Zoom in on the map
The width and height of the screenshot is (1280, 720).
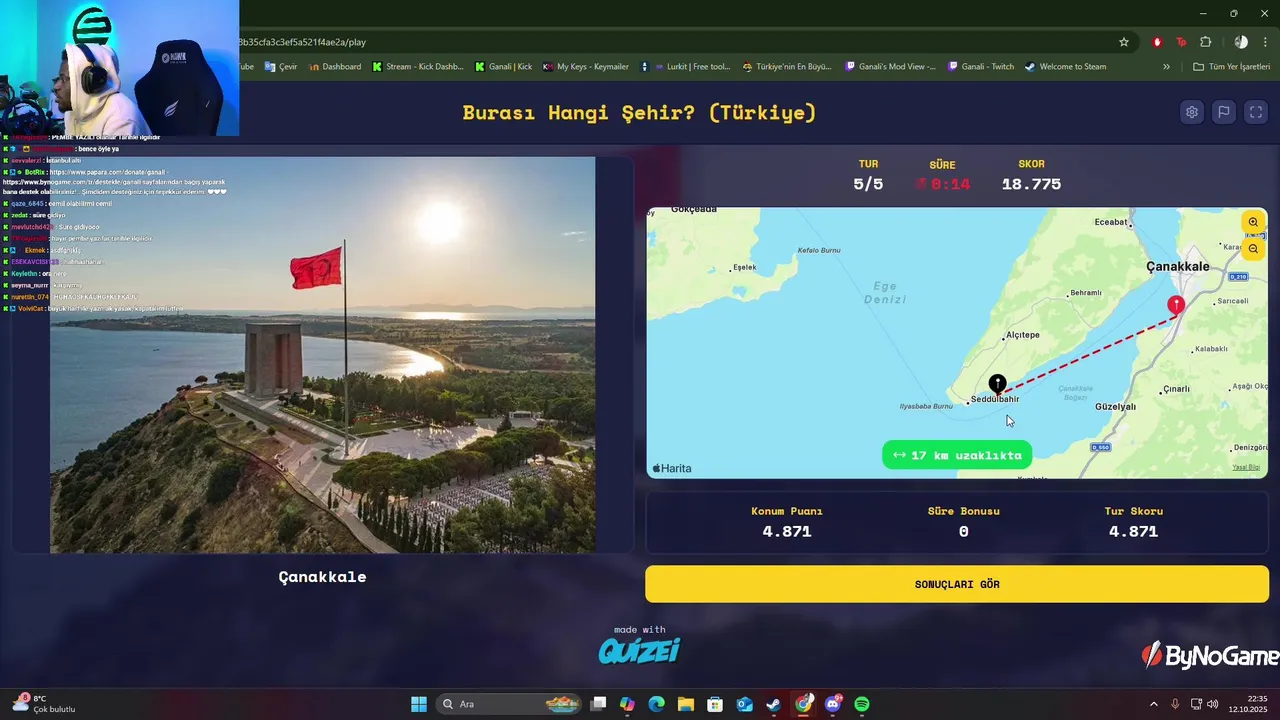coord(1253,222)
